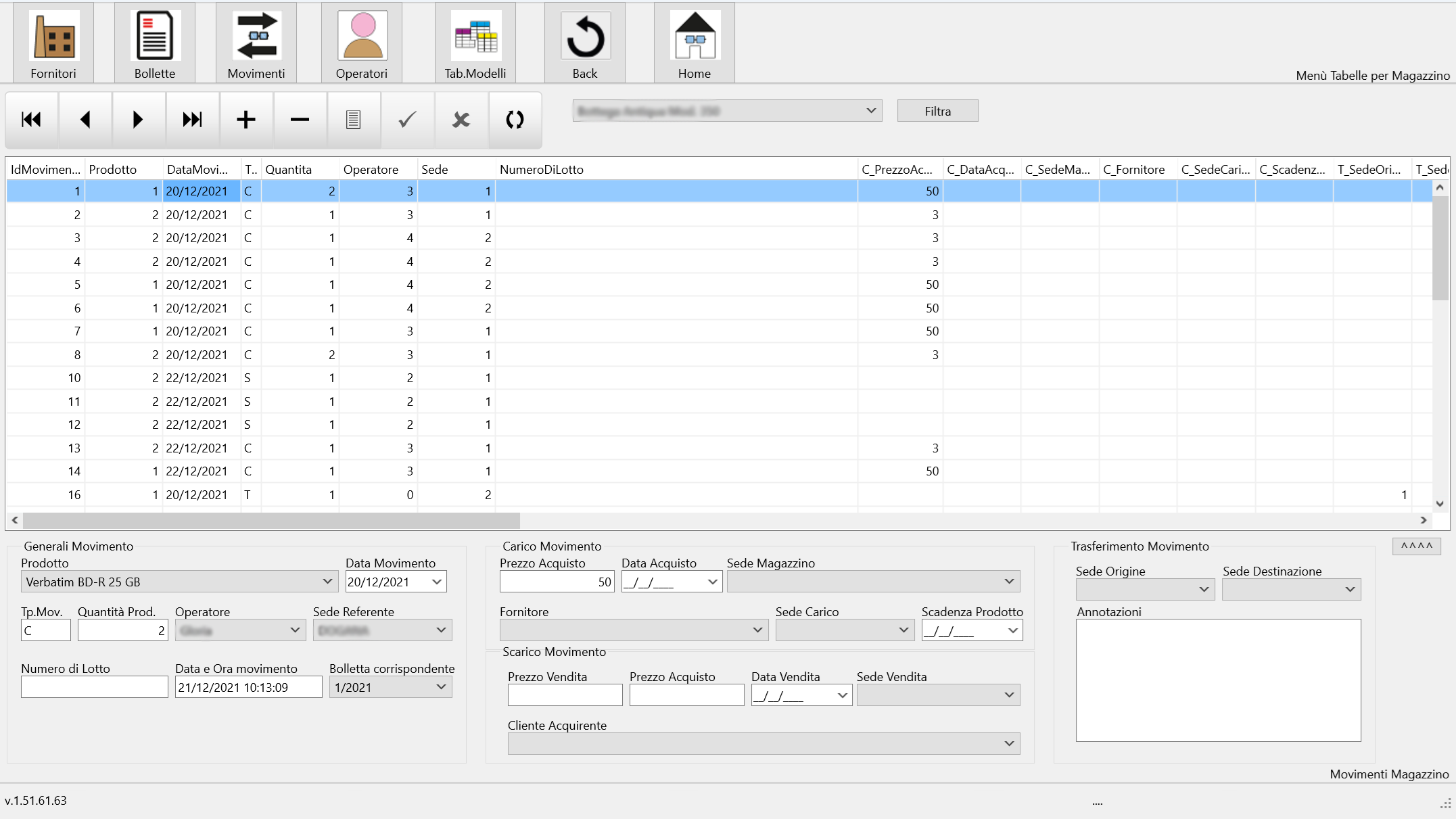Go to Home screen

click(x=695, y=43)
